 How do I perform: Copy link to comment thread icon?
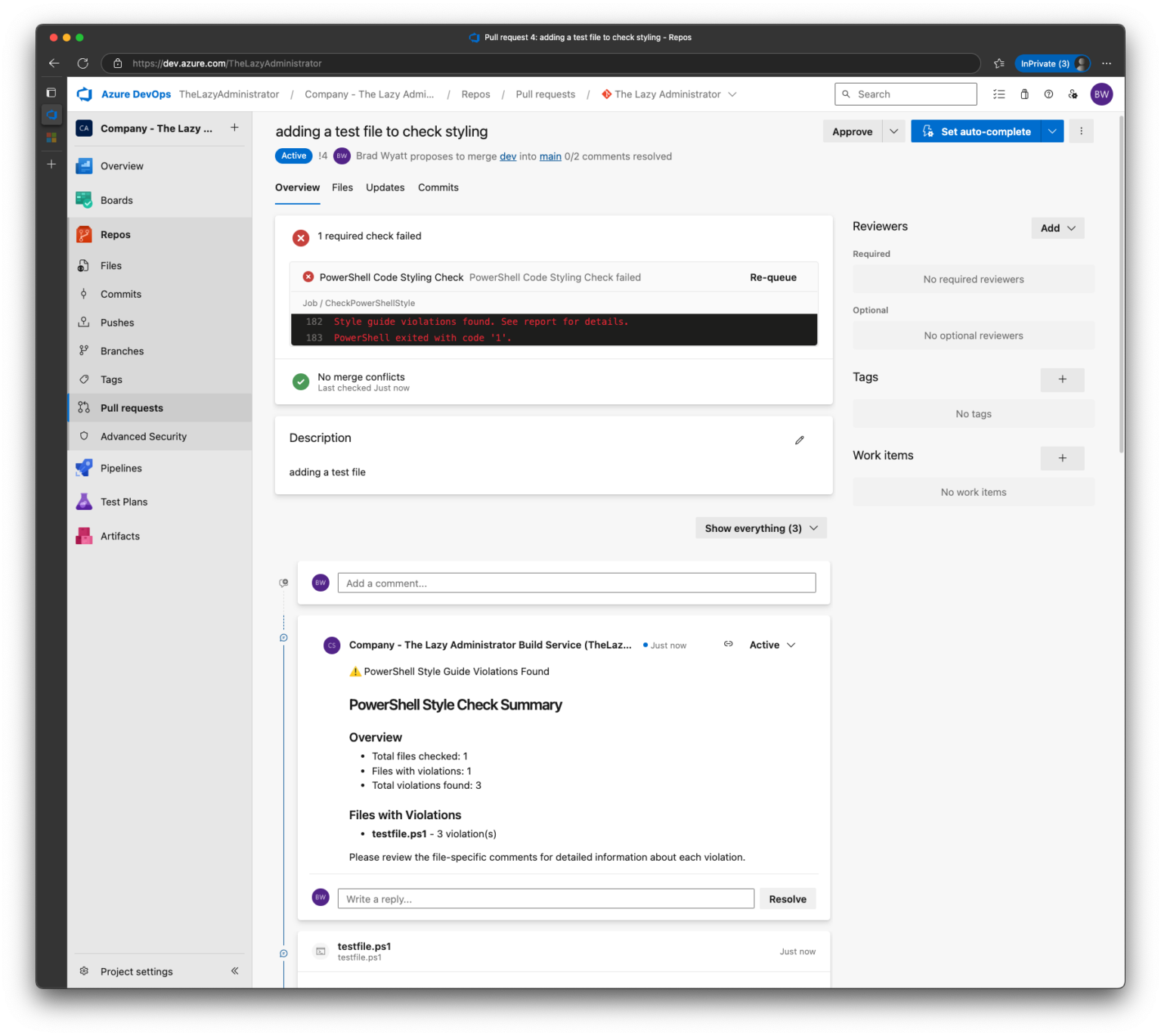point(729,645)
